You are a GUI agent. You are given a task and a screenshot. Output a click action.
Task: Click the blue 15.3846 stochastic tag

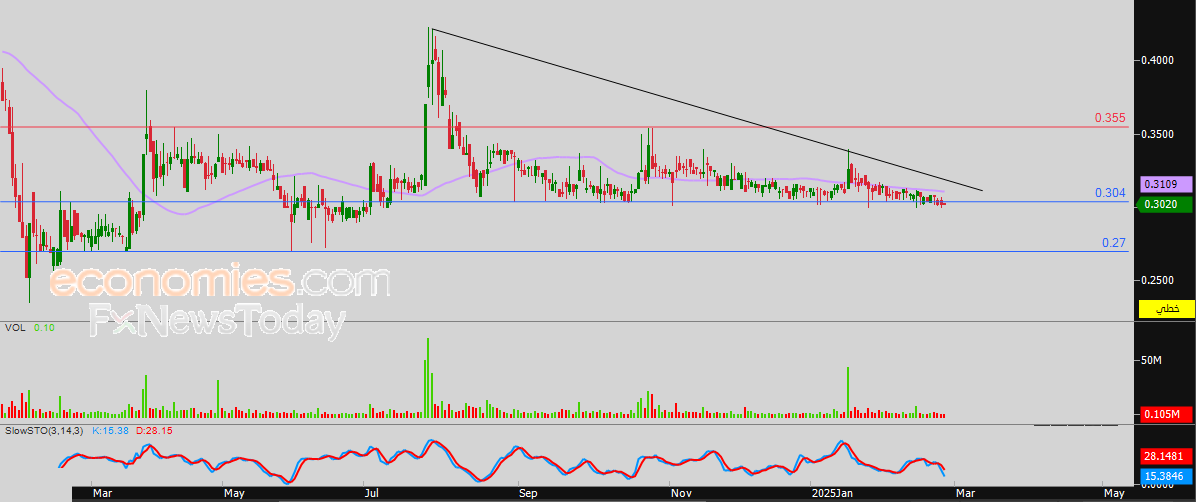point(1165,475)
